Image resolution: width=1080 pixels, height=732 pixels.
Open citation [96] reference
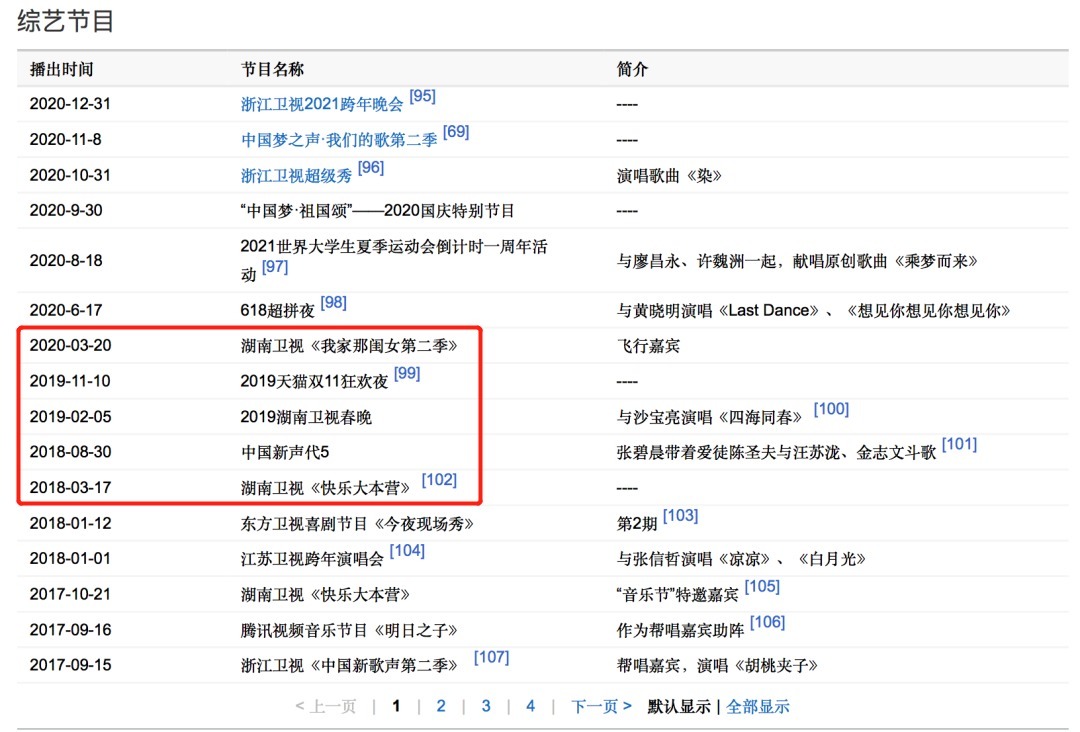pyautogui.click(x=371, y=167)
